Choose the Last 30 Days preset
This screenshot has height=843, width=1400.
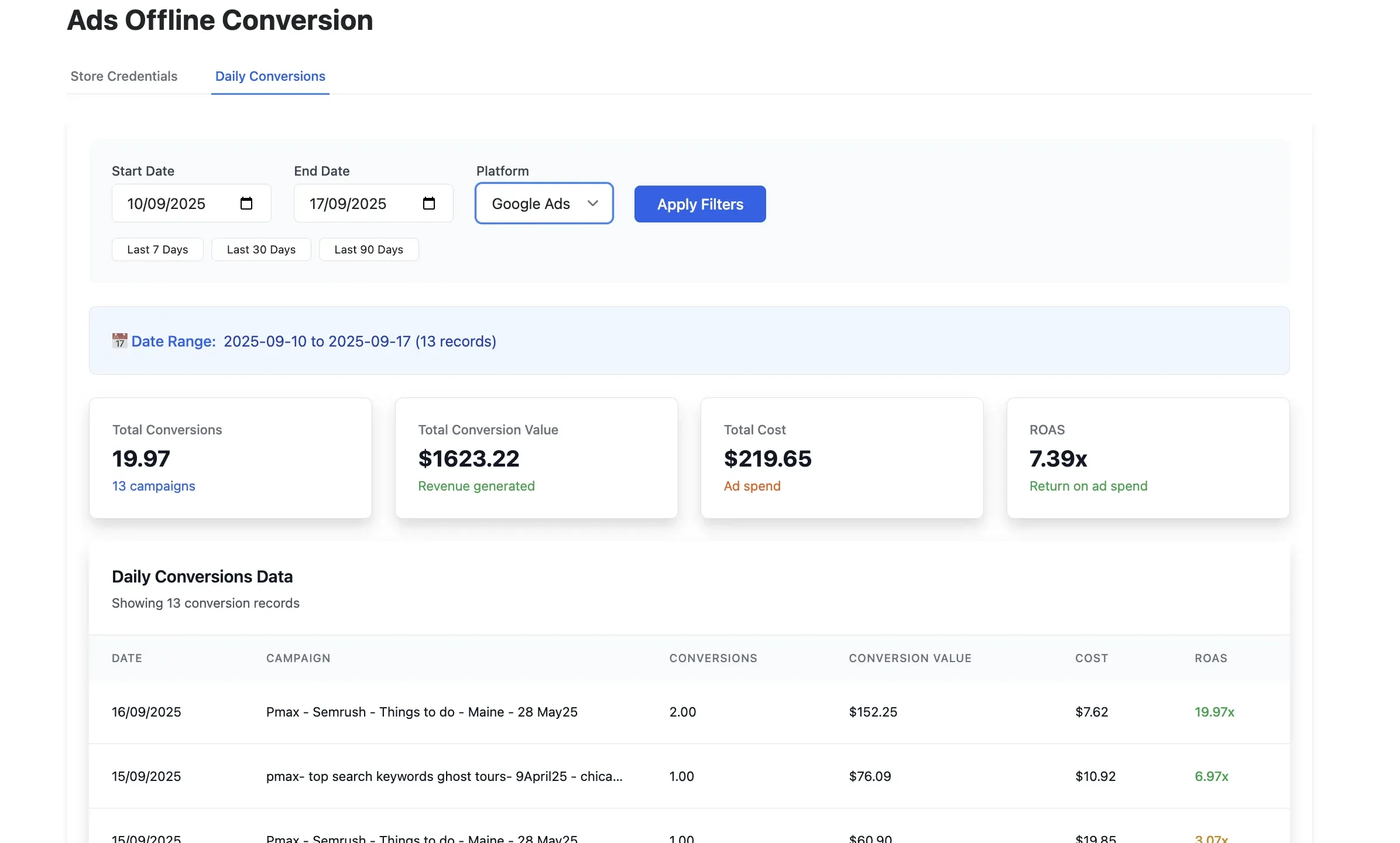click(x=261, y=249)
